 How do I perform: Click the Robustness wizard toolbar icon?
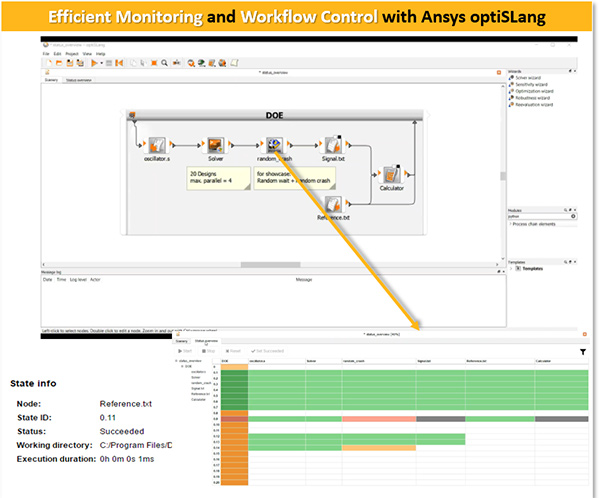tap(222, 63)
